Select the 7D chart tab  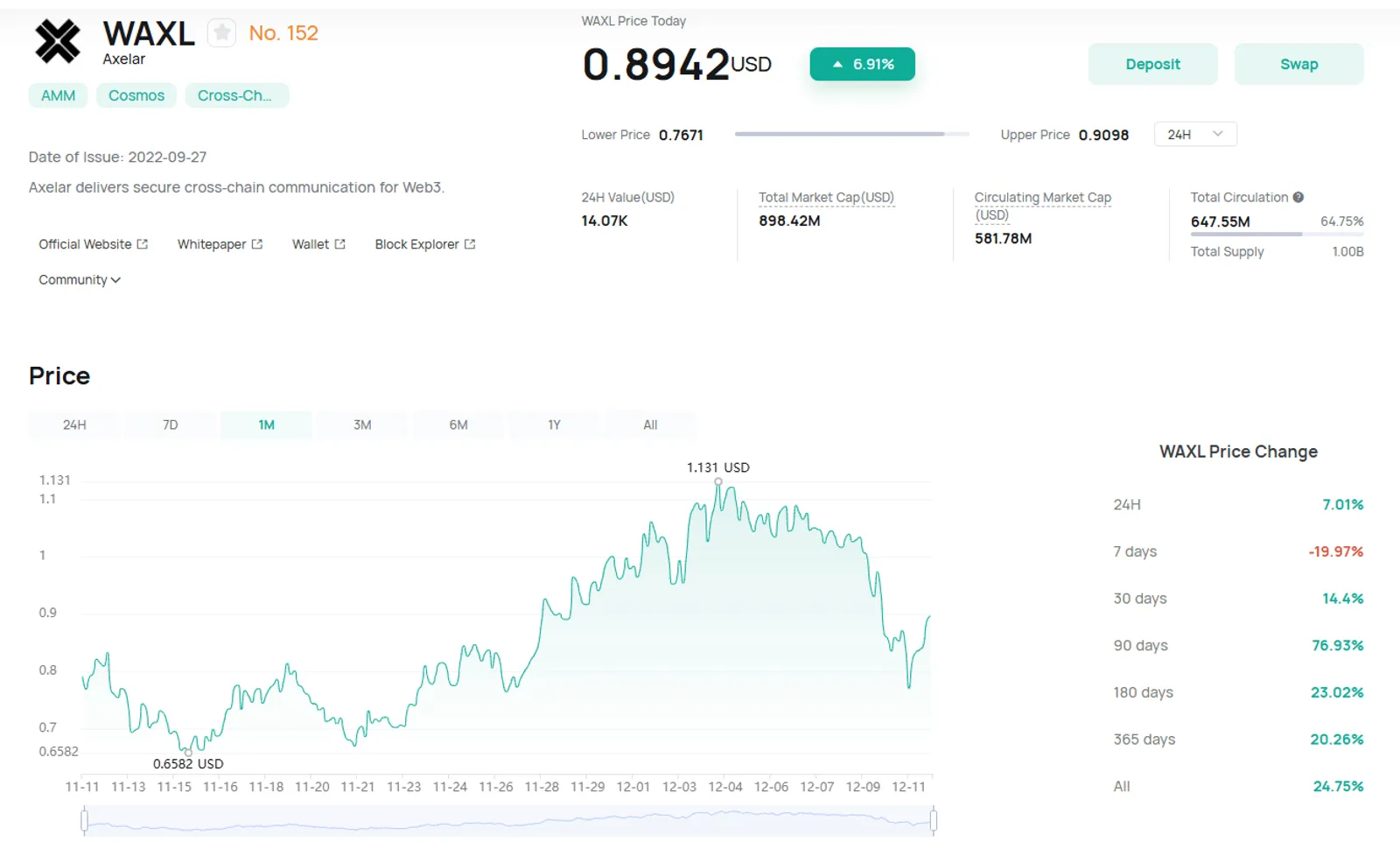[x=171, y=425]
